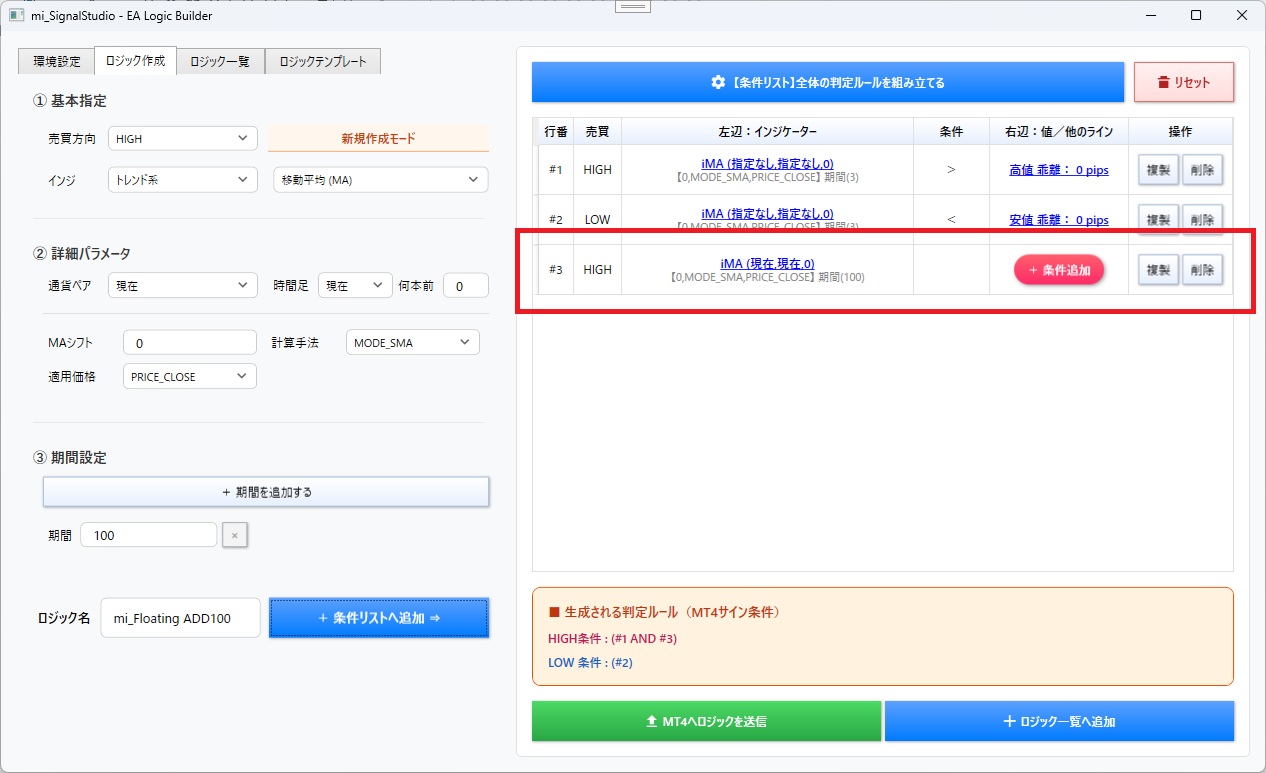Click the 売買 LOW cell in row #2

coord(597,220)
